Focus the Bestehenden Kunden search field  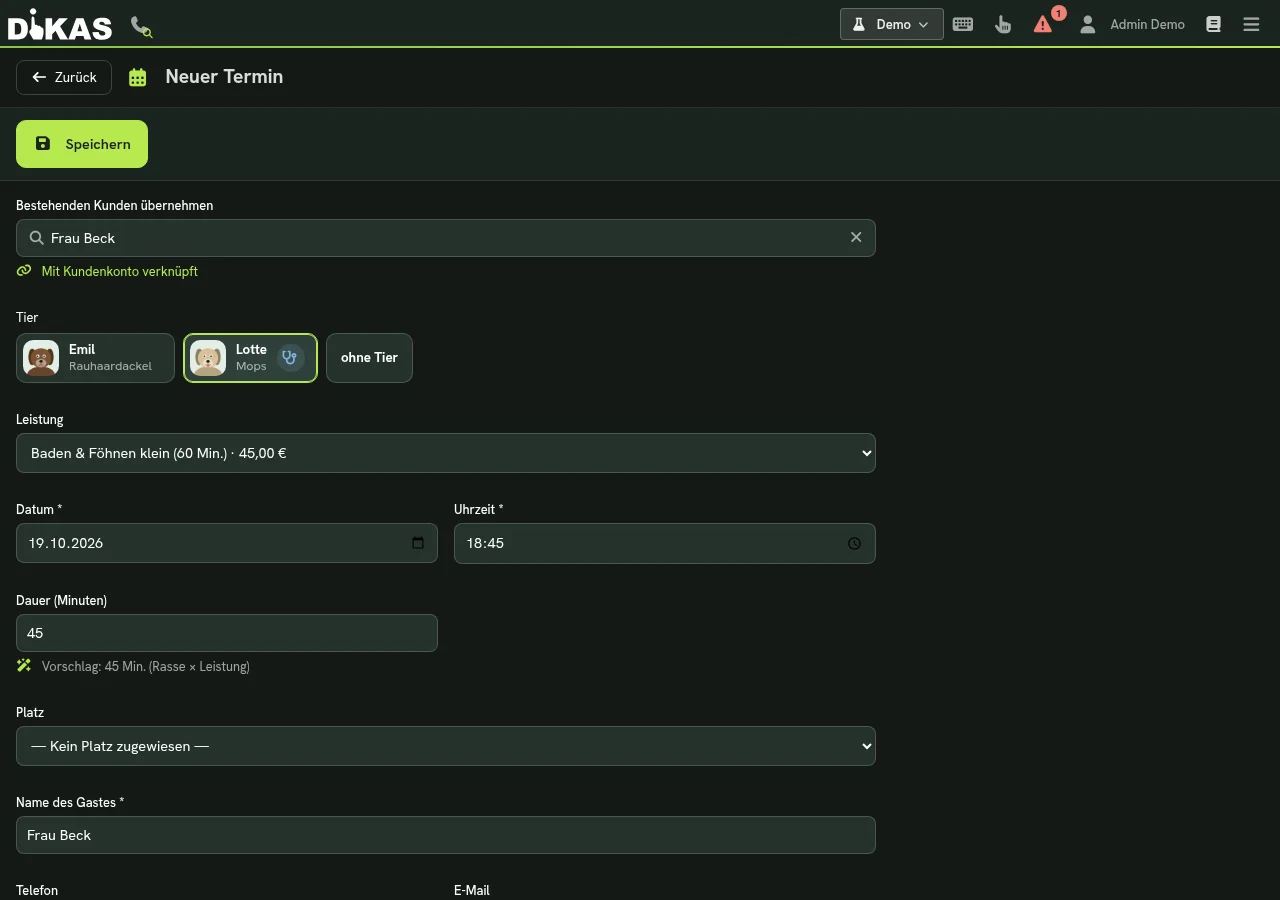(x=446, y=238)
